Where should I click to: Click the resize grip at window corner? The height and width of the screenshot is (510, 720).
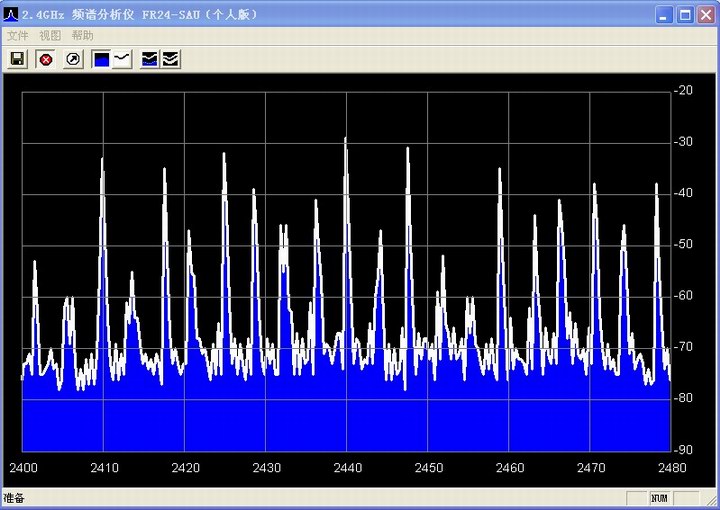[x=710, y=500]
